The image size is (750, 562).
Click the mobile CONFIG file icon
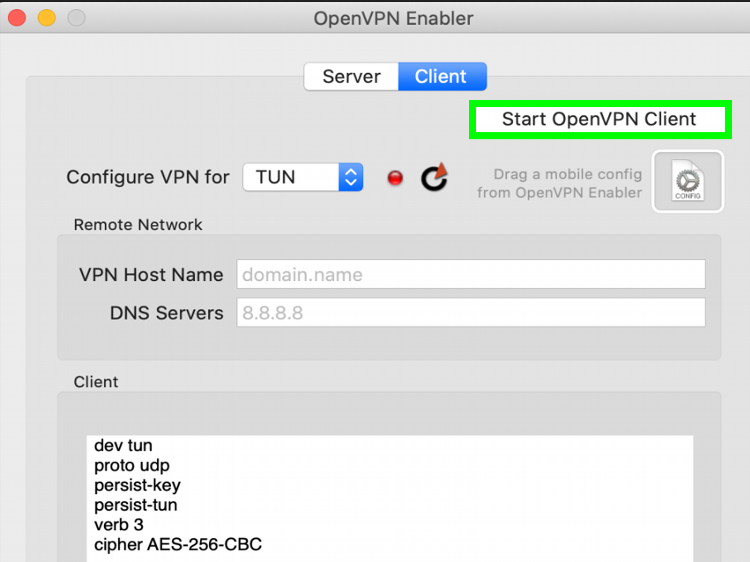click(688, 181)
